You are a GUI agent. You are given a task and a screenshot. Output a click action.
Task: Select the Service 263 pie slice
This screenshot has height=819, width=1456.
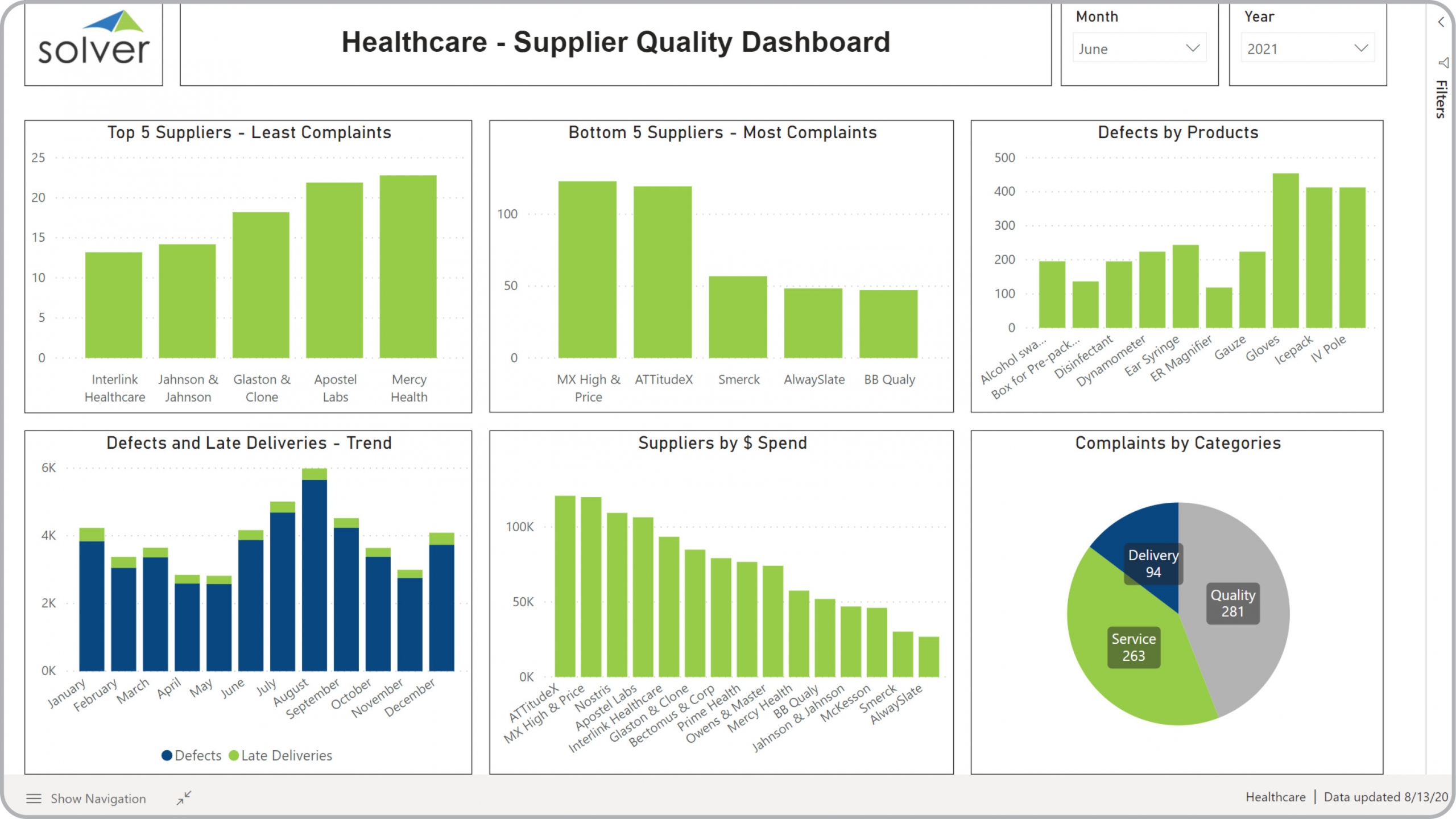[1134, 647]
